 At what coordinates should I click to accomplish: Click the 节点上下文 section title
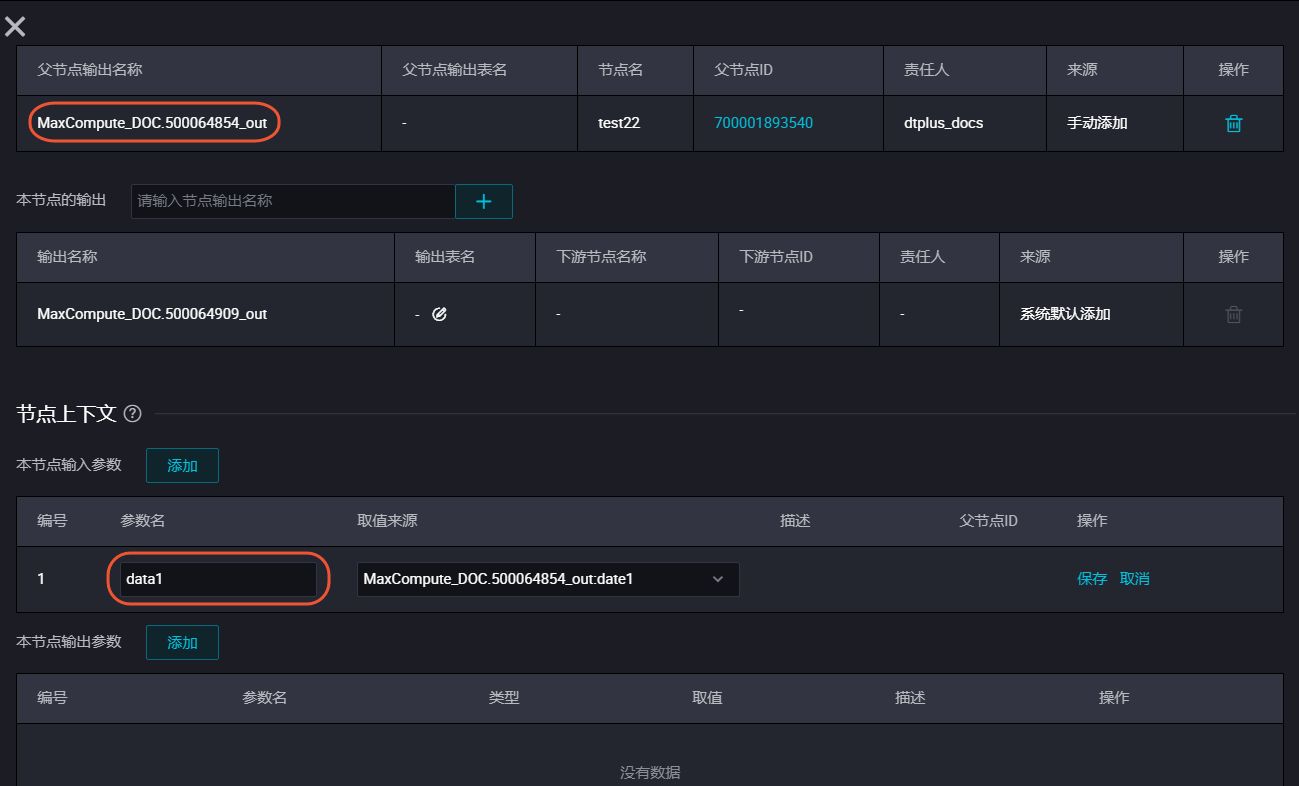pos(67,413)
